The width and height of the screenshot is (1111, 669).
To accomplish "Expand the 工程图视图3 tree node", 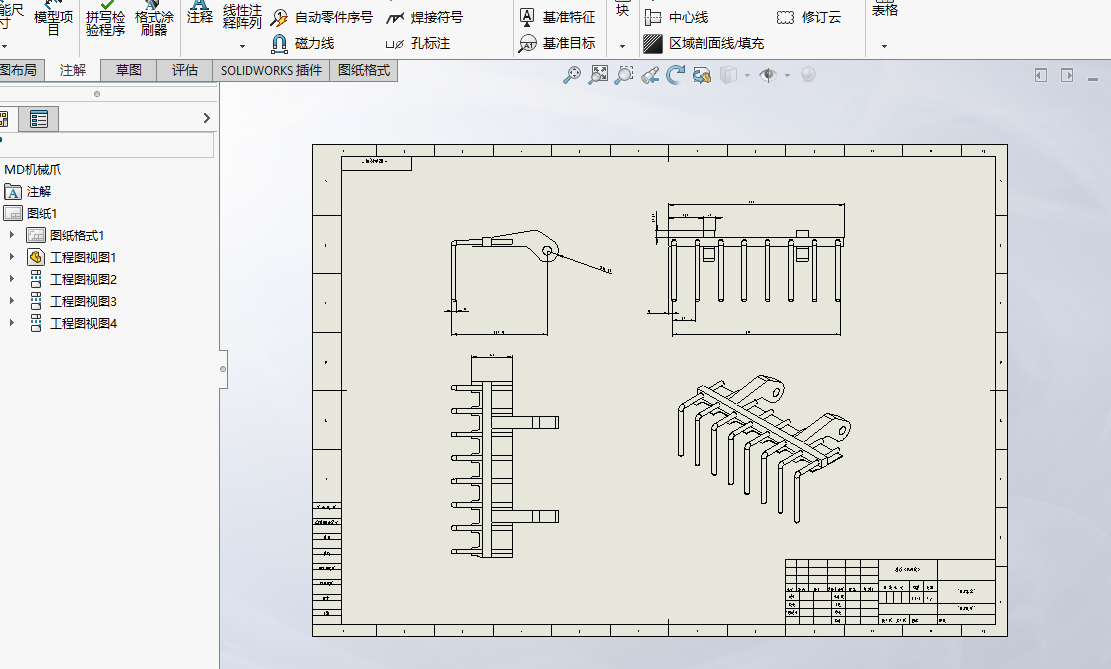I will coord(12,301).
